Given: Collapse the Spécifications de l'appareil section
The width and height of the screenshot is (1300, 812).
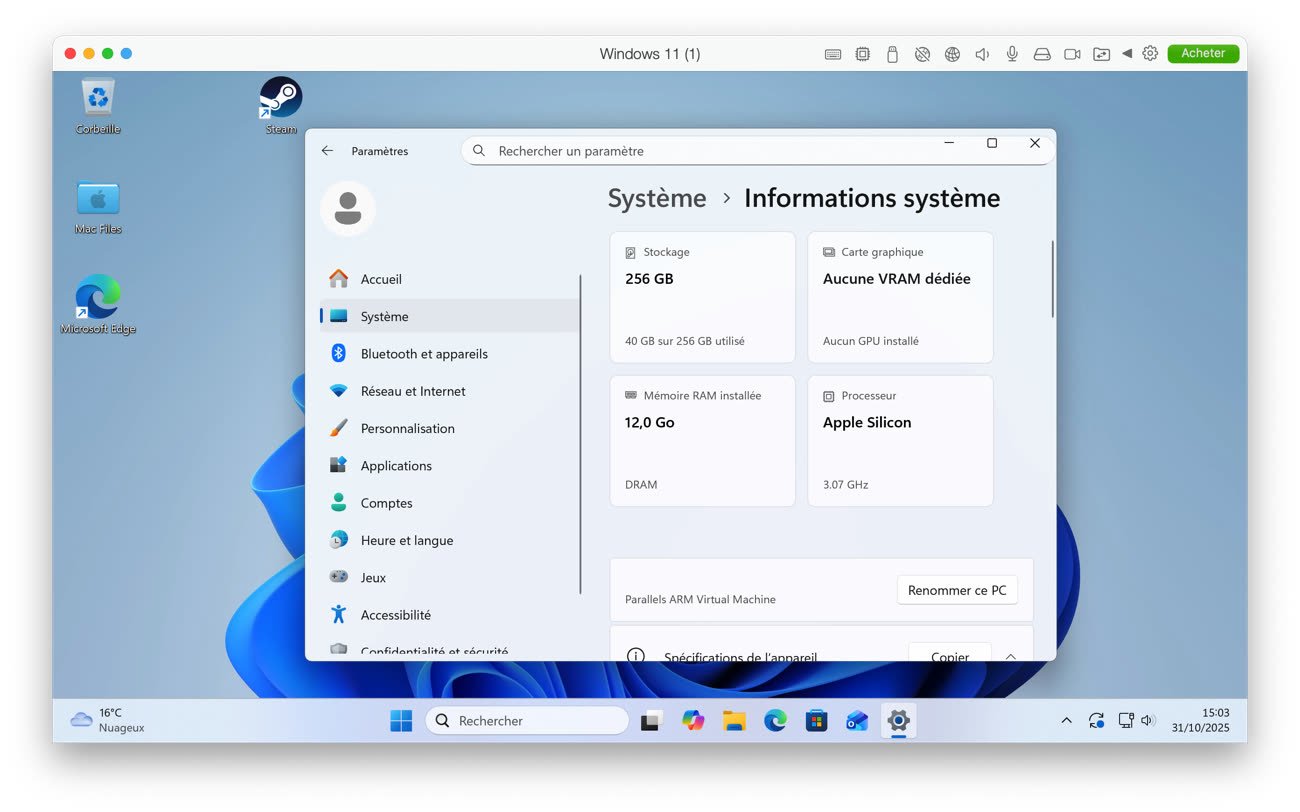Looking at the screenshot, I should (x=1010, y=657).
